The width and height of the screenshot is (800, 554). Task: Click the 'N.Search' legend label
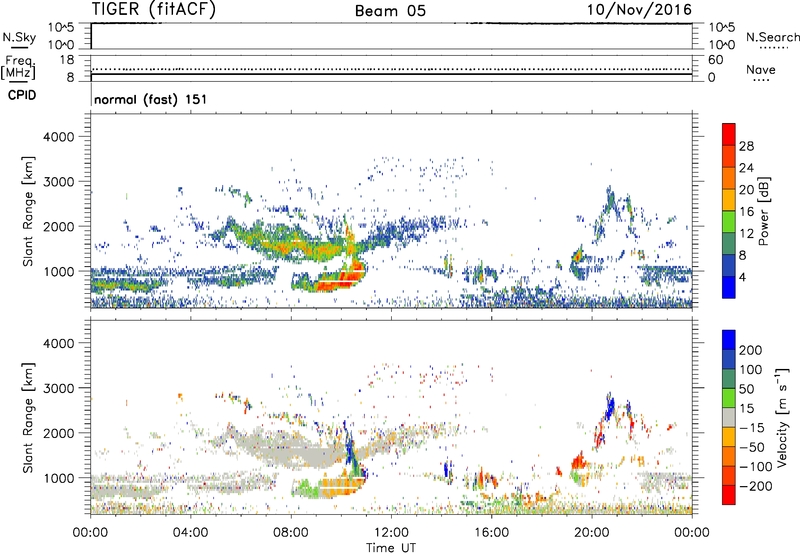click(773, 37)
